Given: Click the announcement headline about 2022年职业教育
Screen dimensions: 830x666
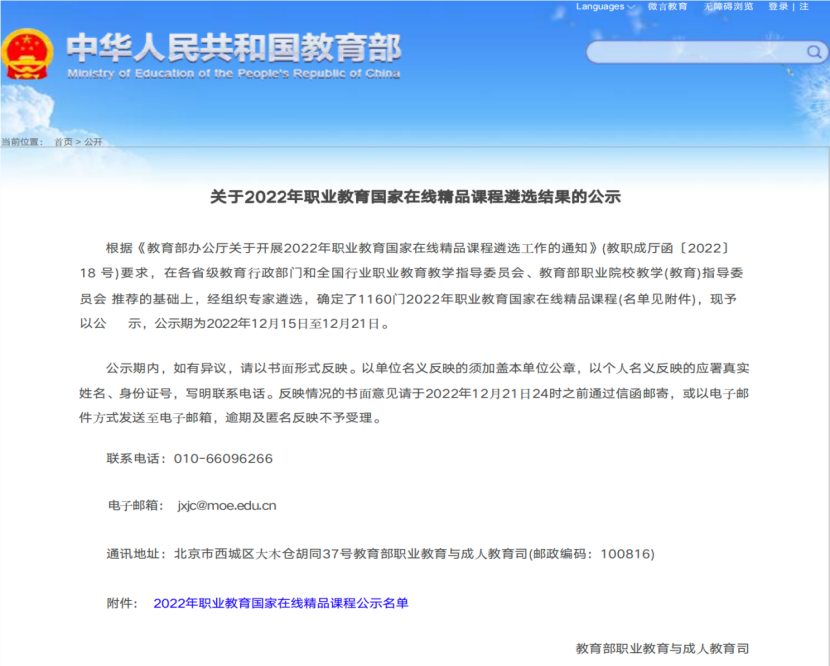Looking at the screenshot, I should pos(415,197).
